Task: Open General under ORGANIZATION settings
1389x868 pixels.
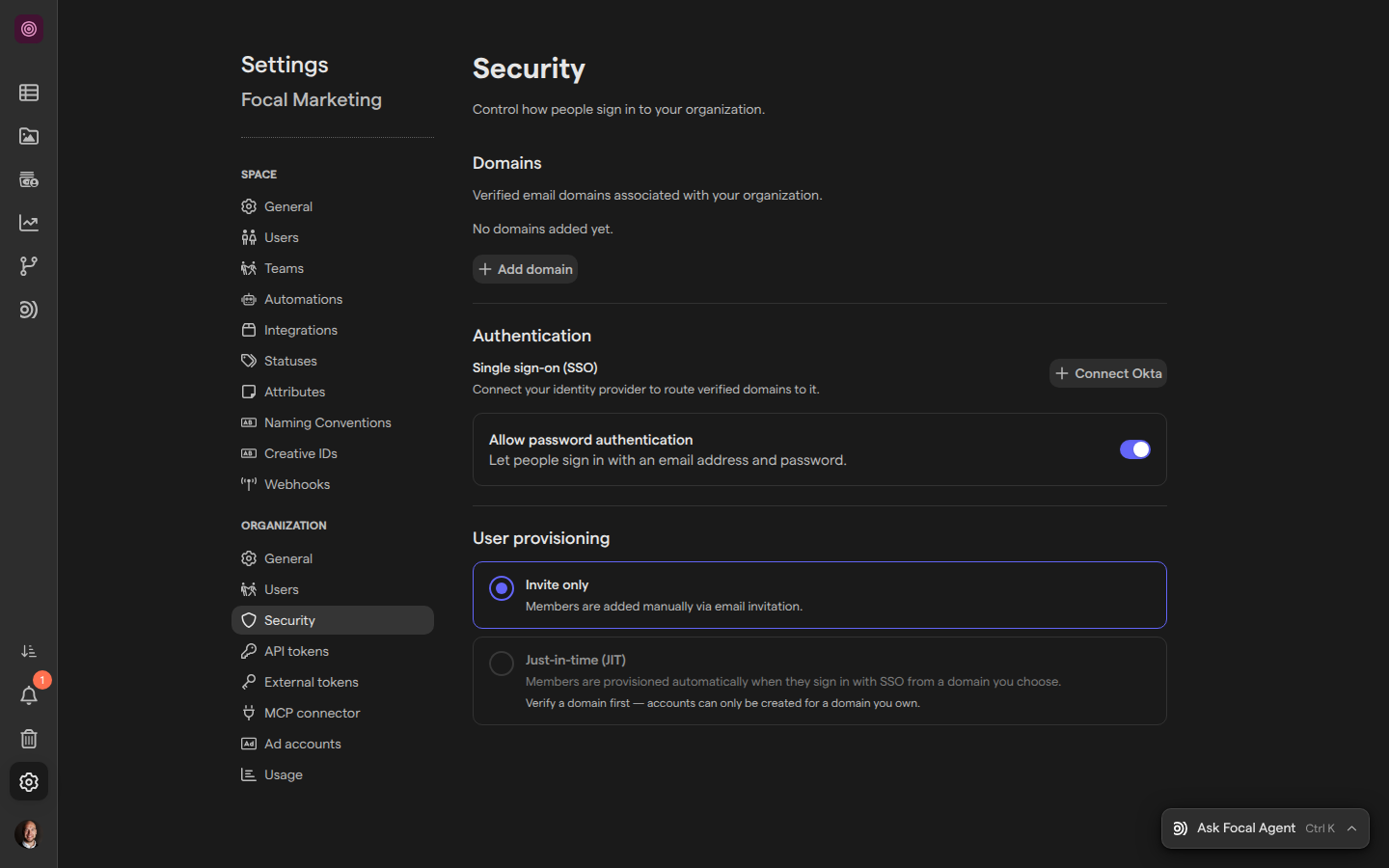Action: click(333, 558)
